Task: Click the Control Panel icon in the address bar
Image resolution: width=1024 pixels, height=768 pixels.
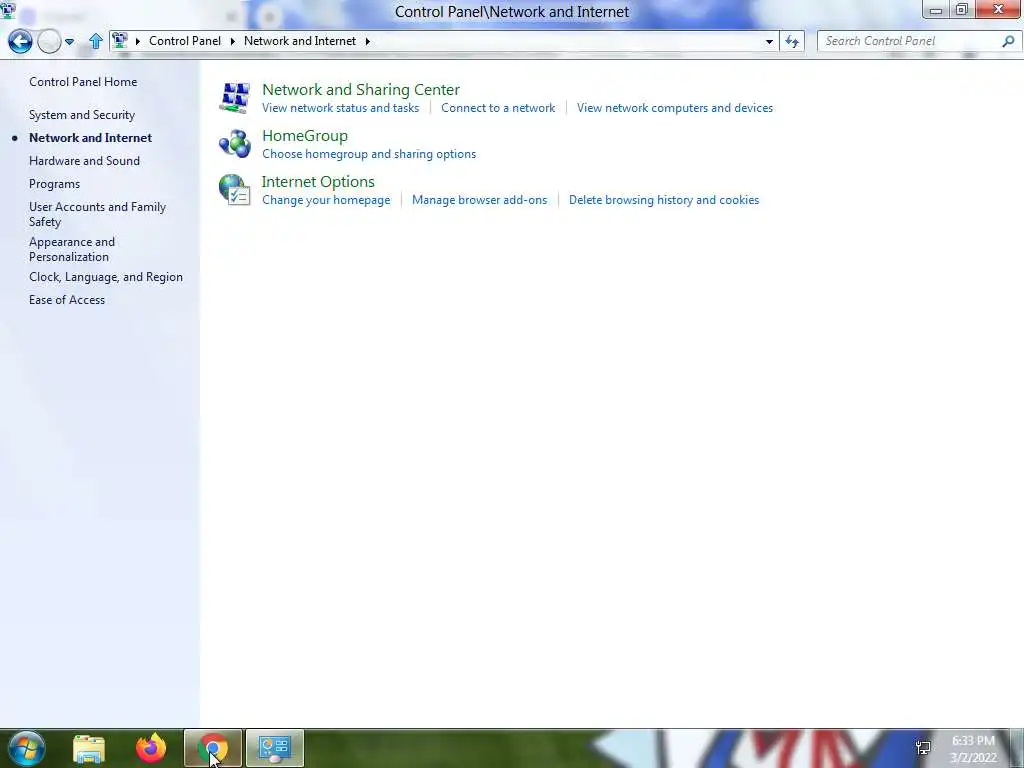Action: click(x=120, y=40)
